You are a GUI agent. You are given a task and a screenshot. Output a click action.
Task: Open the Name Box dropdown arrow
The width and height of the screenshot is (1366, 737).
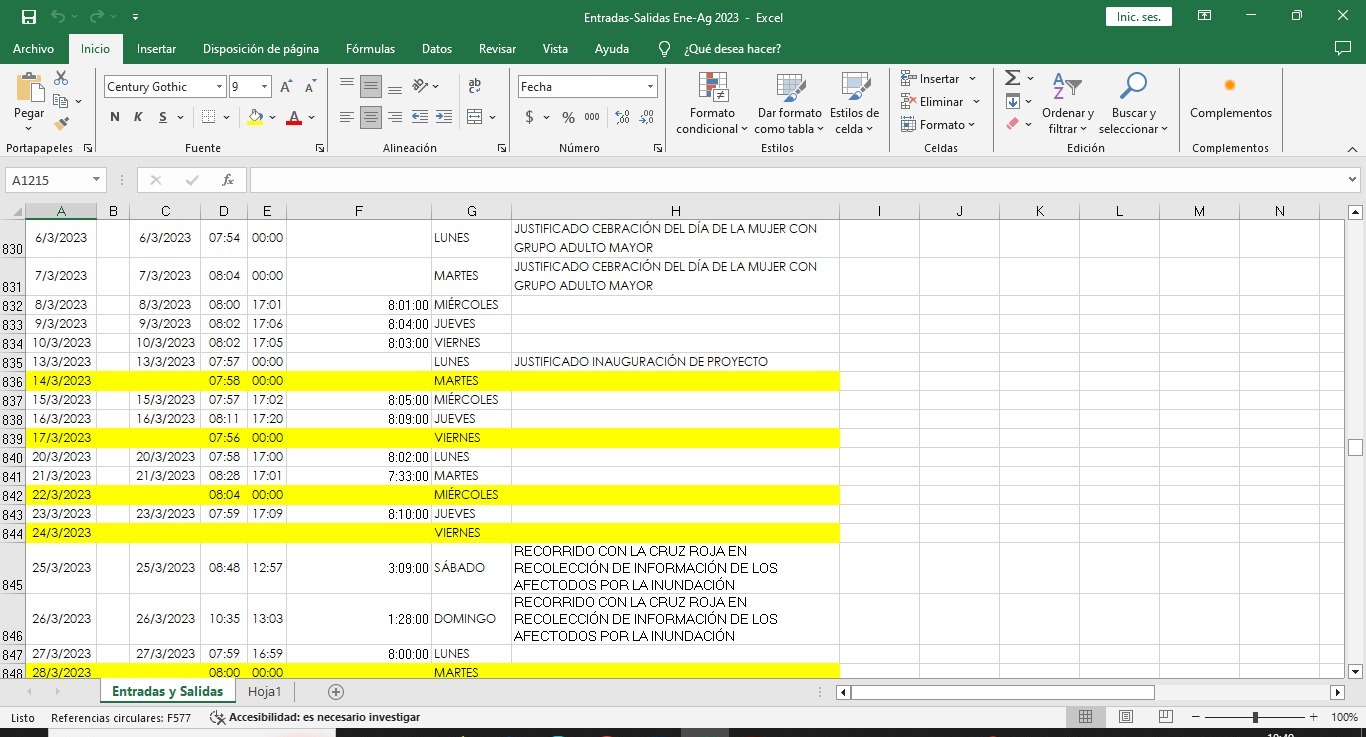click(x=96, y=180)
